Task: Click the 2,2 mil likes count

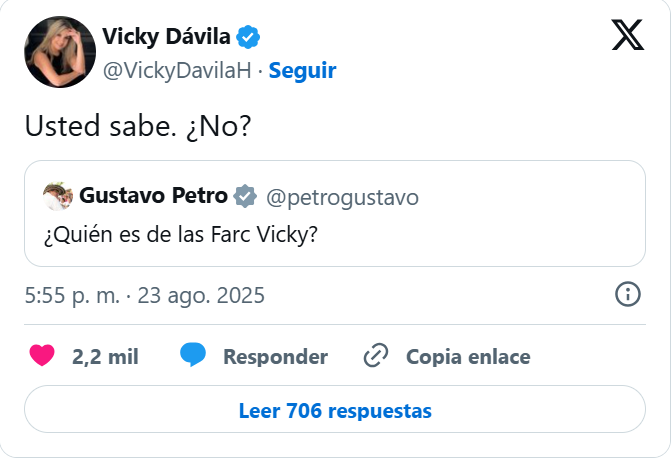Action: tap(105, 357)
